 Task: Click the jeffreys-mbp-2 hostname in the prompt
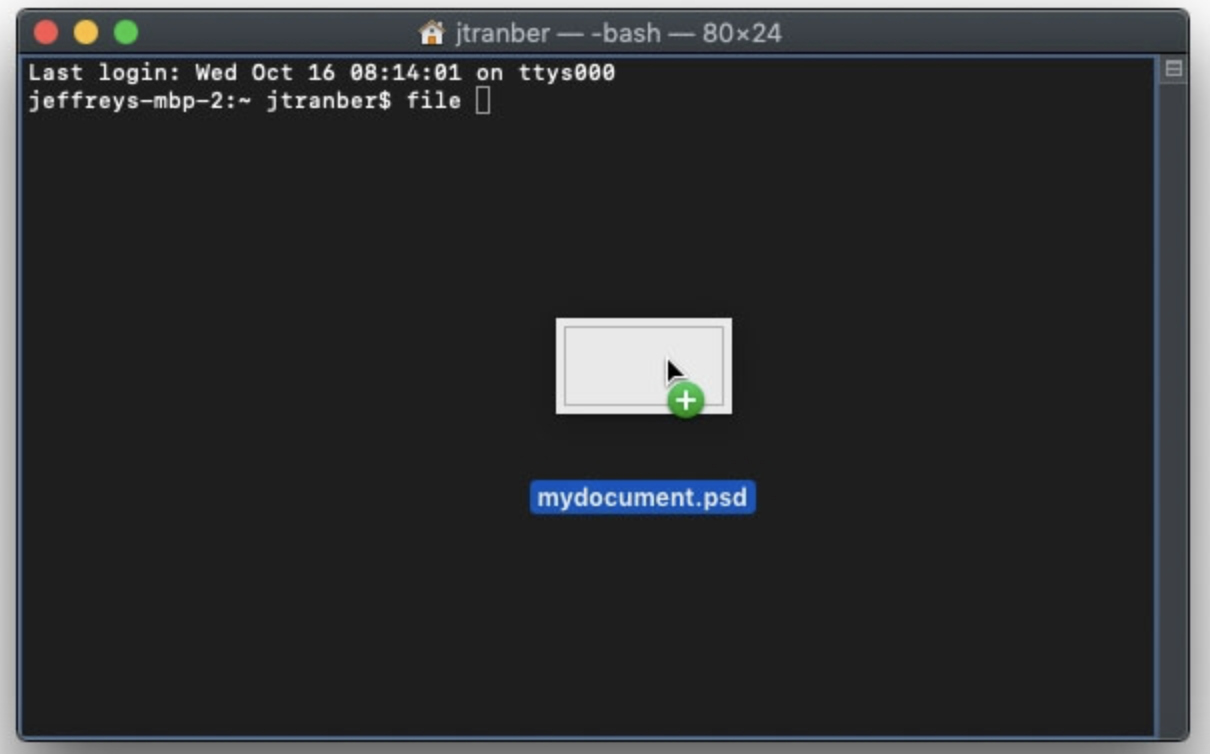[125, 101]
